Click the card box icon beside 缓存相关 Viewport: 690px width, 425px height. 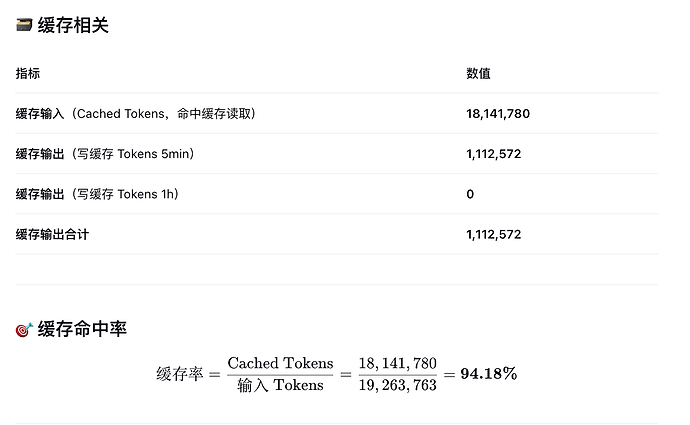(24, 25)
